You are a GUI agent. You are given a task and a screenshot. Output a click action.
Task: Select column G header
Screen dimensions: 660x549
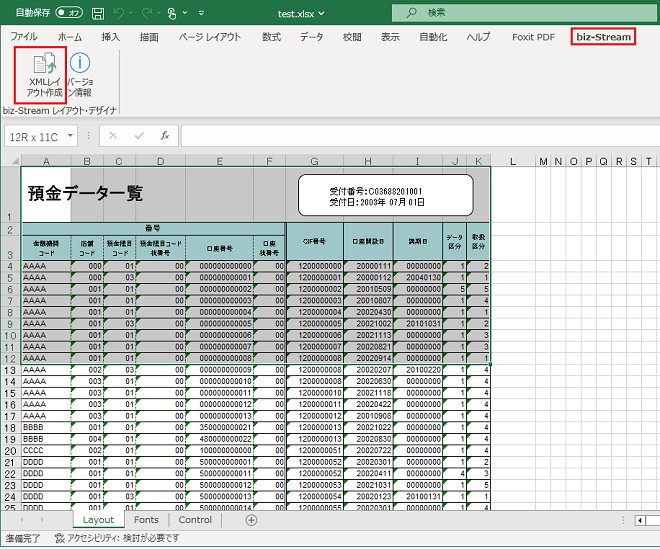coord(314,161)
